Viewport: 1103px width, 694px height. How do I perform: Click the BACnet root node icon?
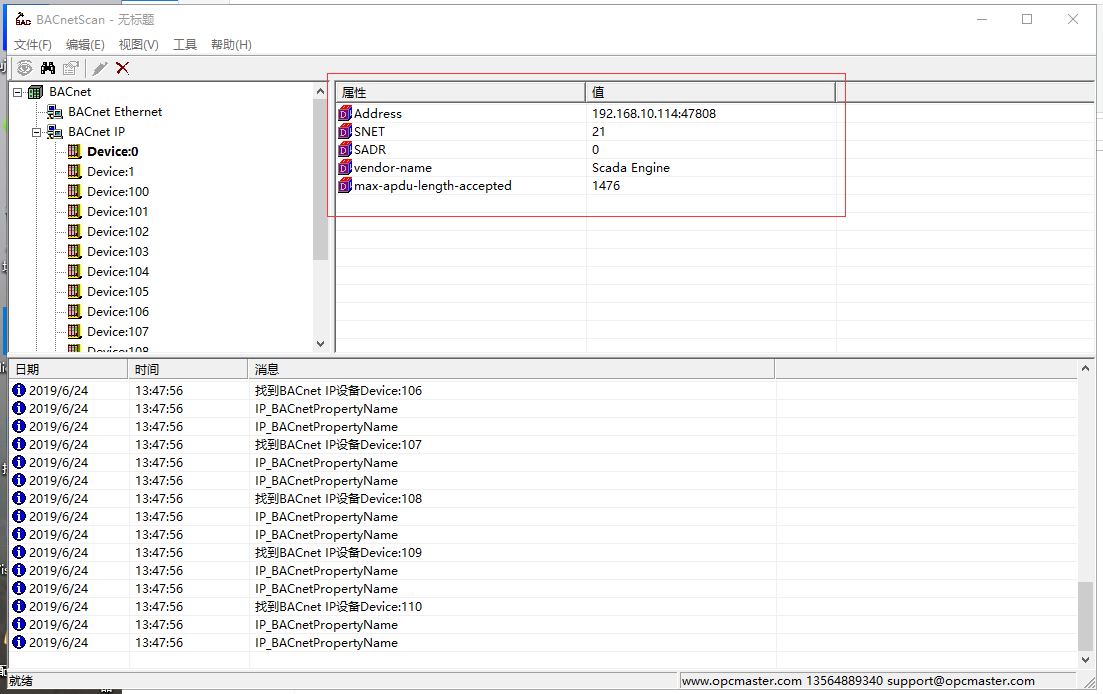[x=35, y=92]
